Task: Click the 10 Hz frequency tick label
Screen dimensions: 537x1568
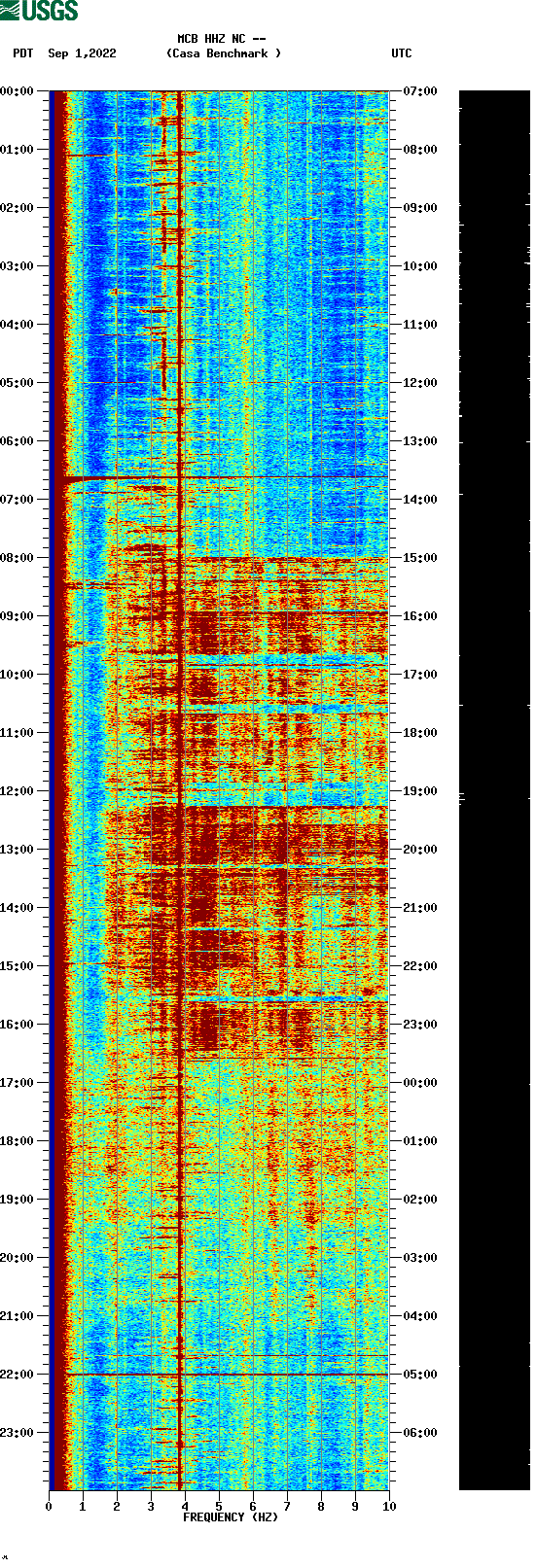Action: [x=389, y=1507]
